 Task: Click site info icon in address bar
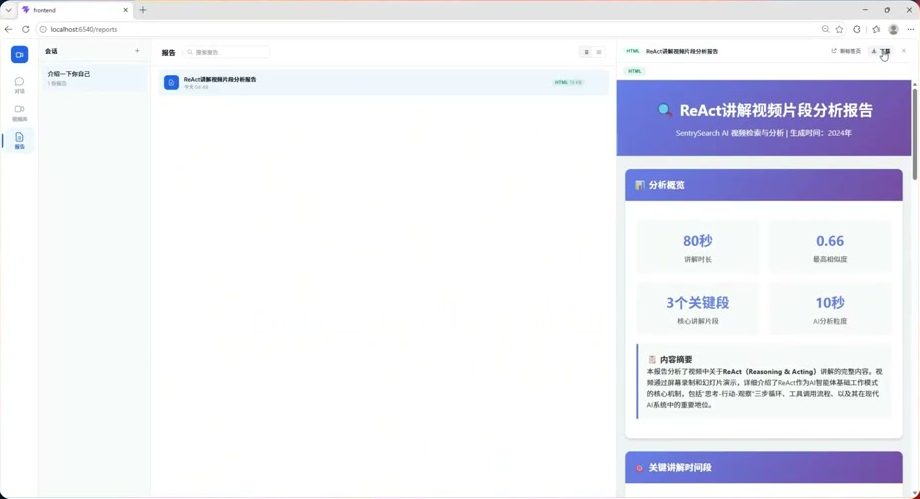pos(43,29)
